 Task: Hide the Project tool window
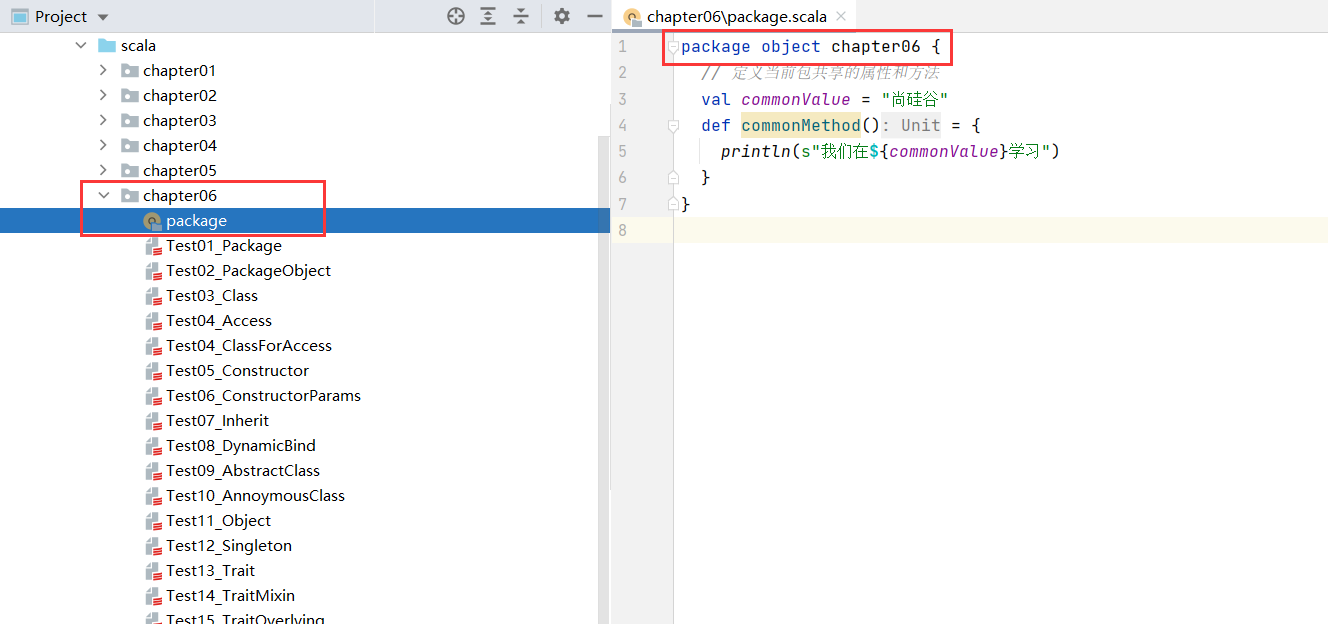[594, 16]
